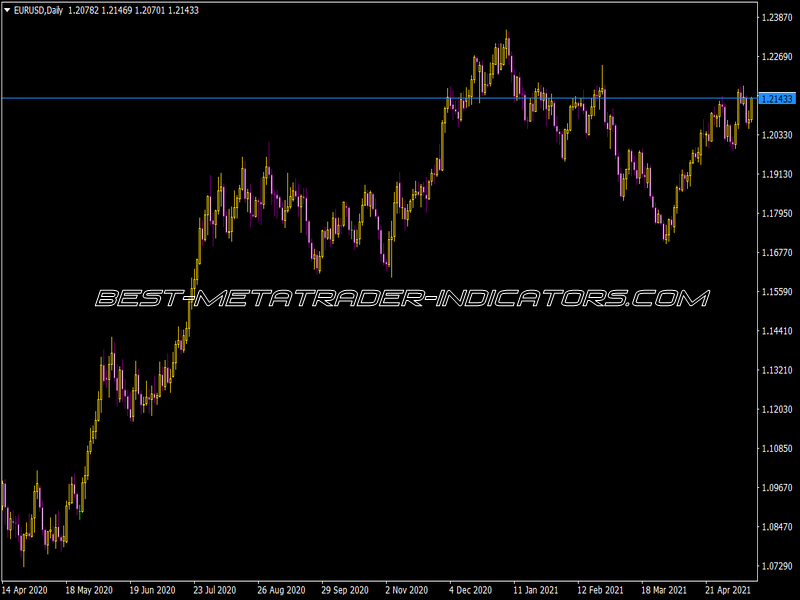Click the 18 Mar 2021 date label

click(x=664, y=590)
